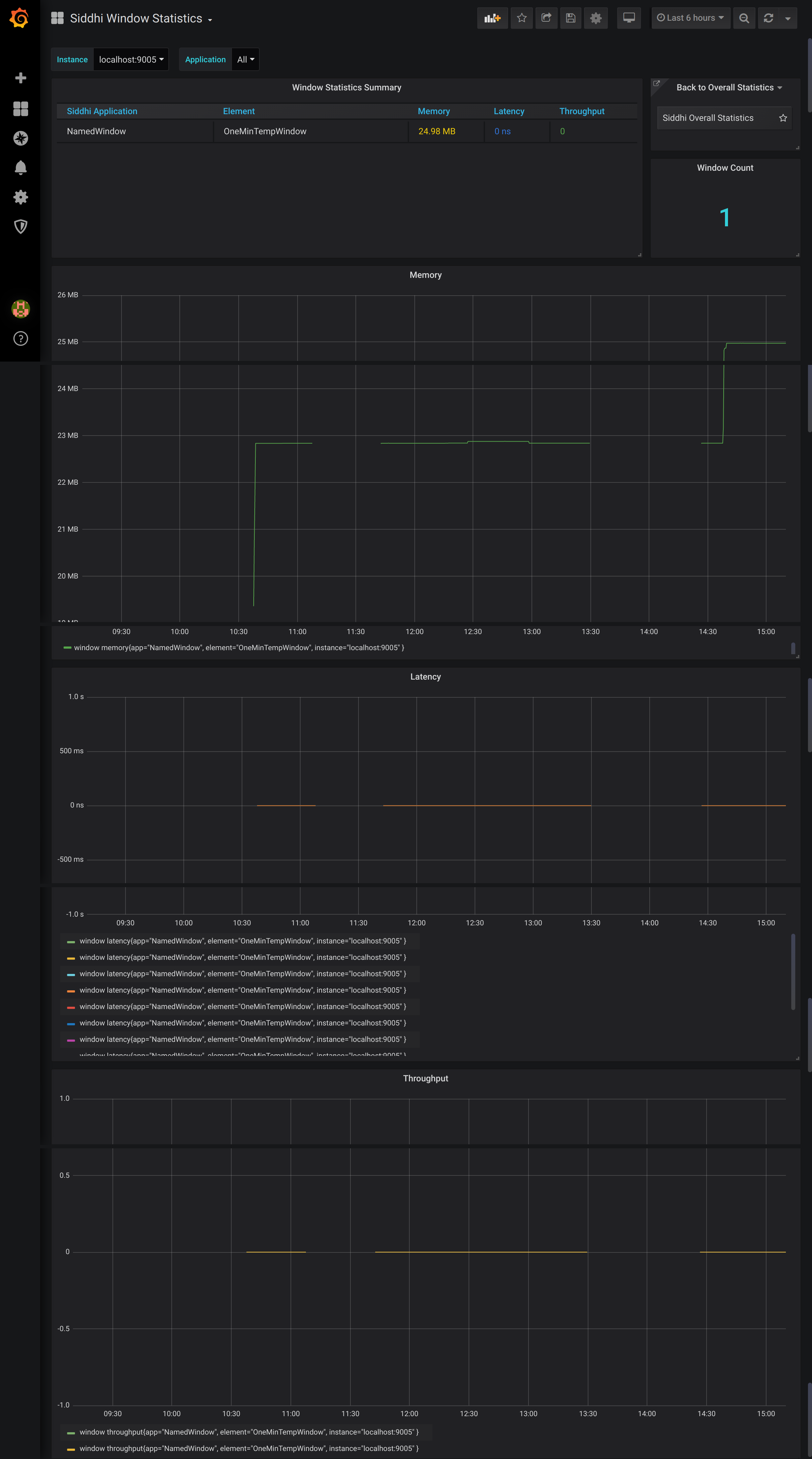Click yellow window throughput legend color
812x1459 pixels.
coord(71,1449)
